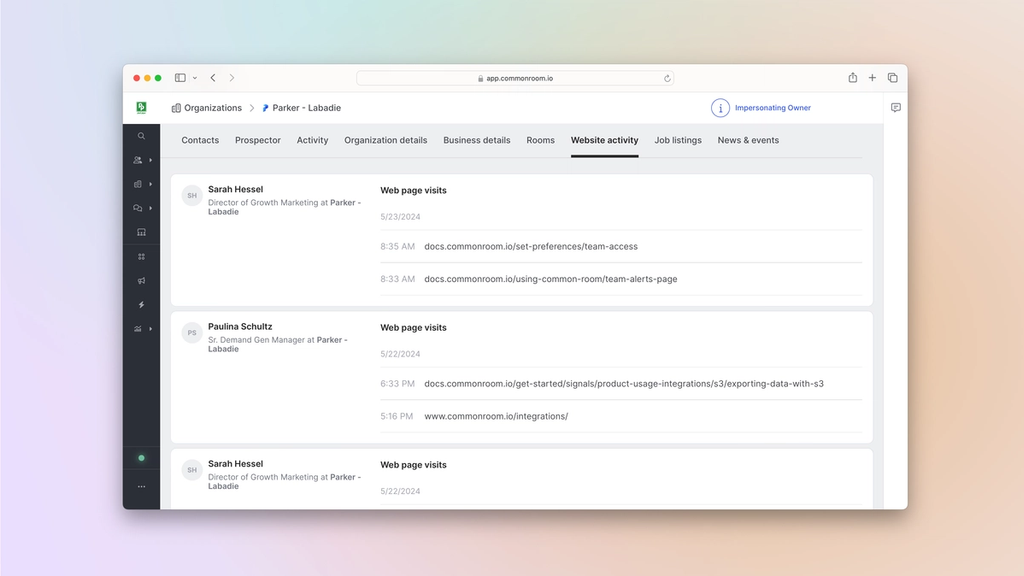The width and height of the screenshot is (1024, 576).
Task: Open the conversations chat icon in sidebar
Action: click(138, 208)
